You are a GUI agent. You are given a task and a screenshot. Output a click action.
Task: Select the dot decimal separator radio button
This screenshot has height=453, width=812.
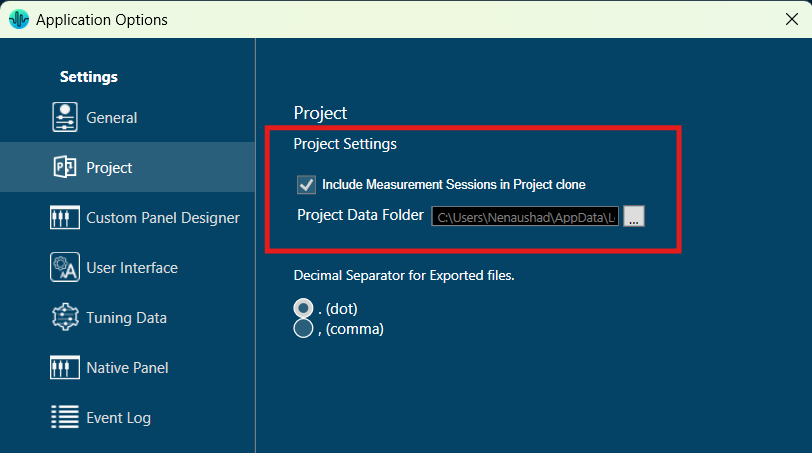[x=303, y=308]
